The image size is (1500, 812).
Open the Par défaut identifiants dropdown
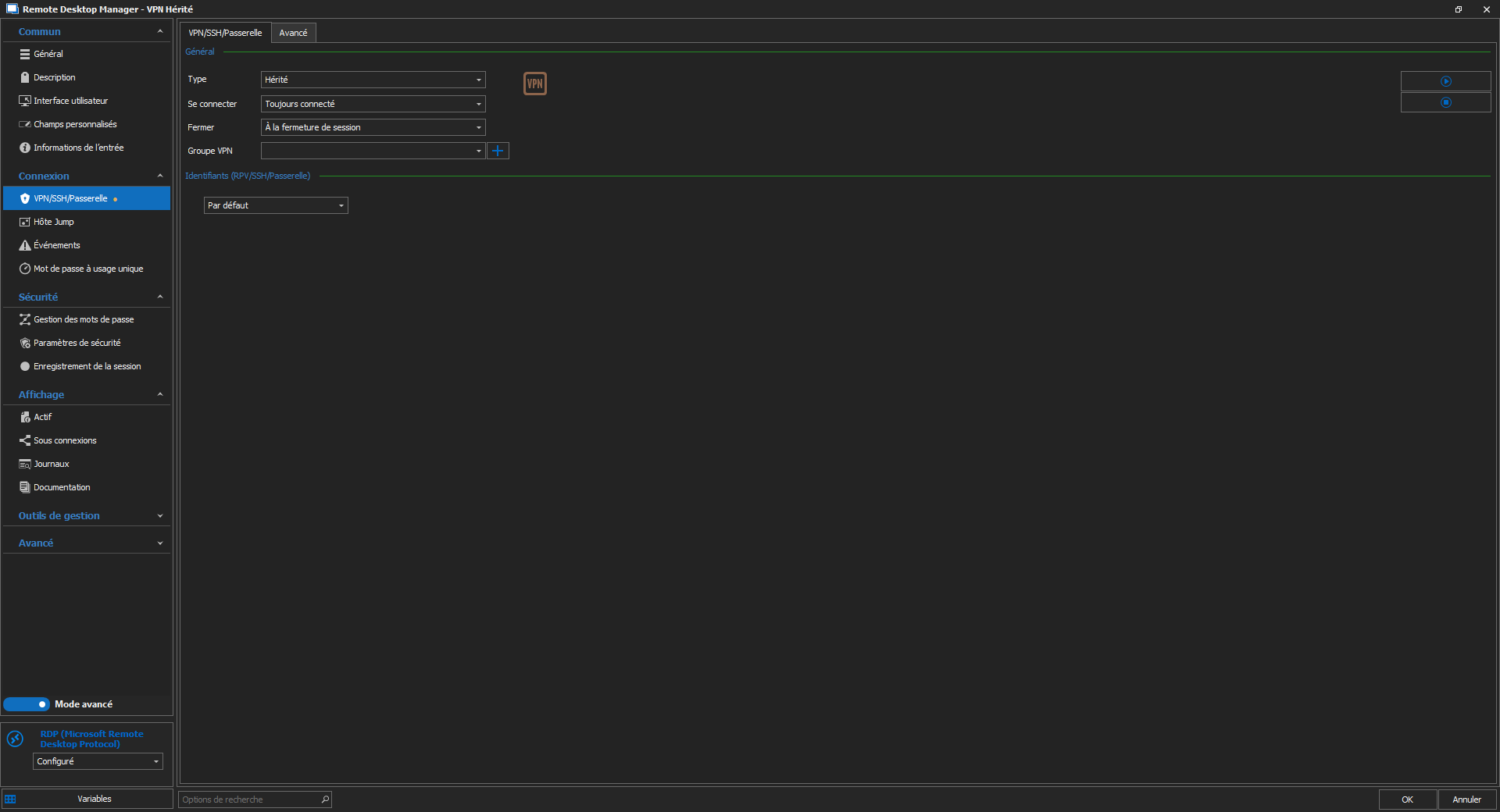[275, 205]
